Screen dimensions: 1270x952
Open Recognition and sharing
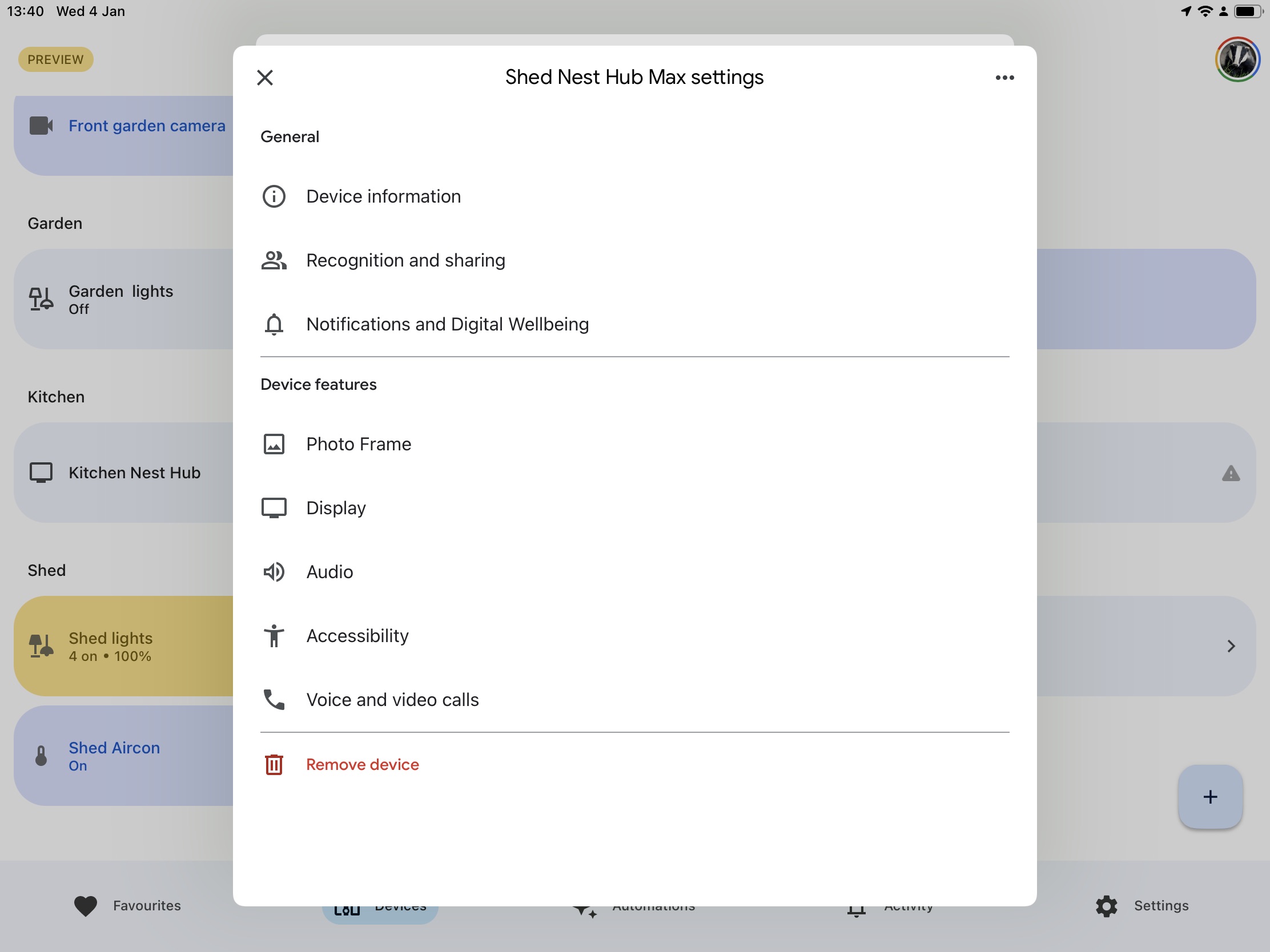(x=634, y=260)
